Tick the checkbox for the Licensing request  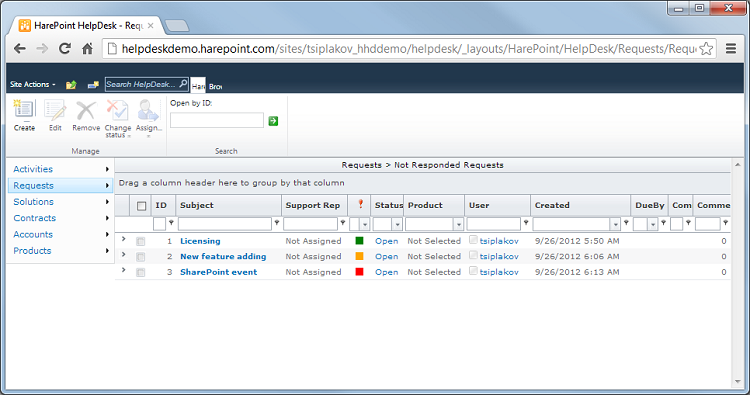coord(141,241)
